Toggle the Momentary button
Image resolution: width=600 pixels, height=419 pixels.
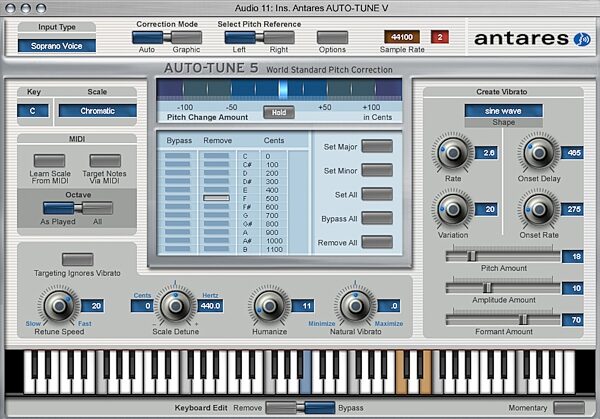(569, 408)
